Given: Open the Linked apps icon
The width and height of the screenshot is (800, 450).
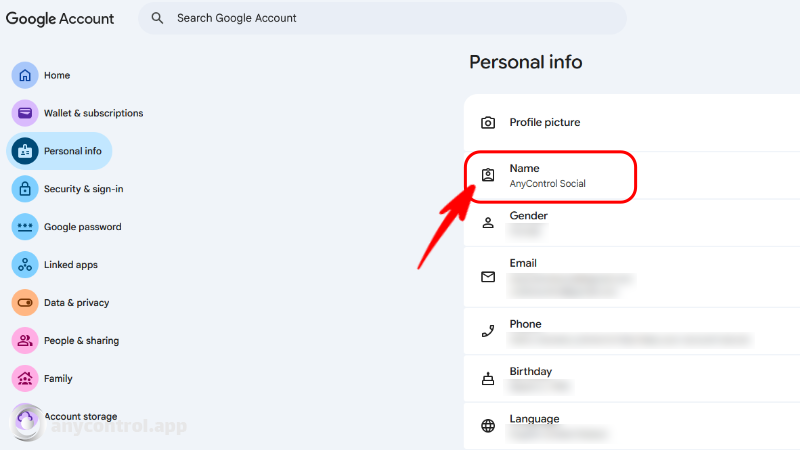Looking at the screenshot, I should (x=24, y=265).
